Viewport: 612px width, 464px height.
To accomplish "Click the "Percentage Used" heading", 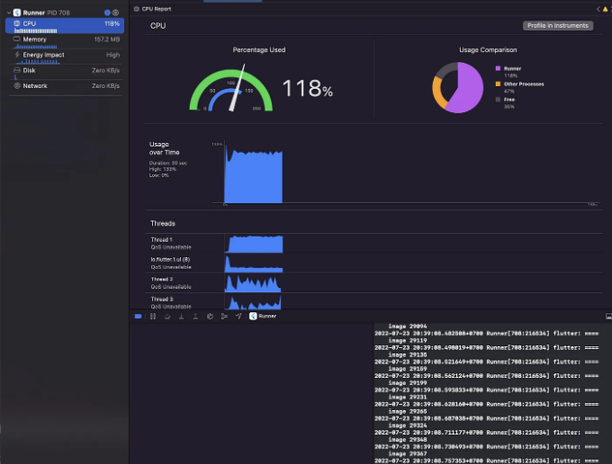I will [x=259, y=50].
